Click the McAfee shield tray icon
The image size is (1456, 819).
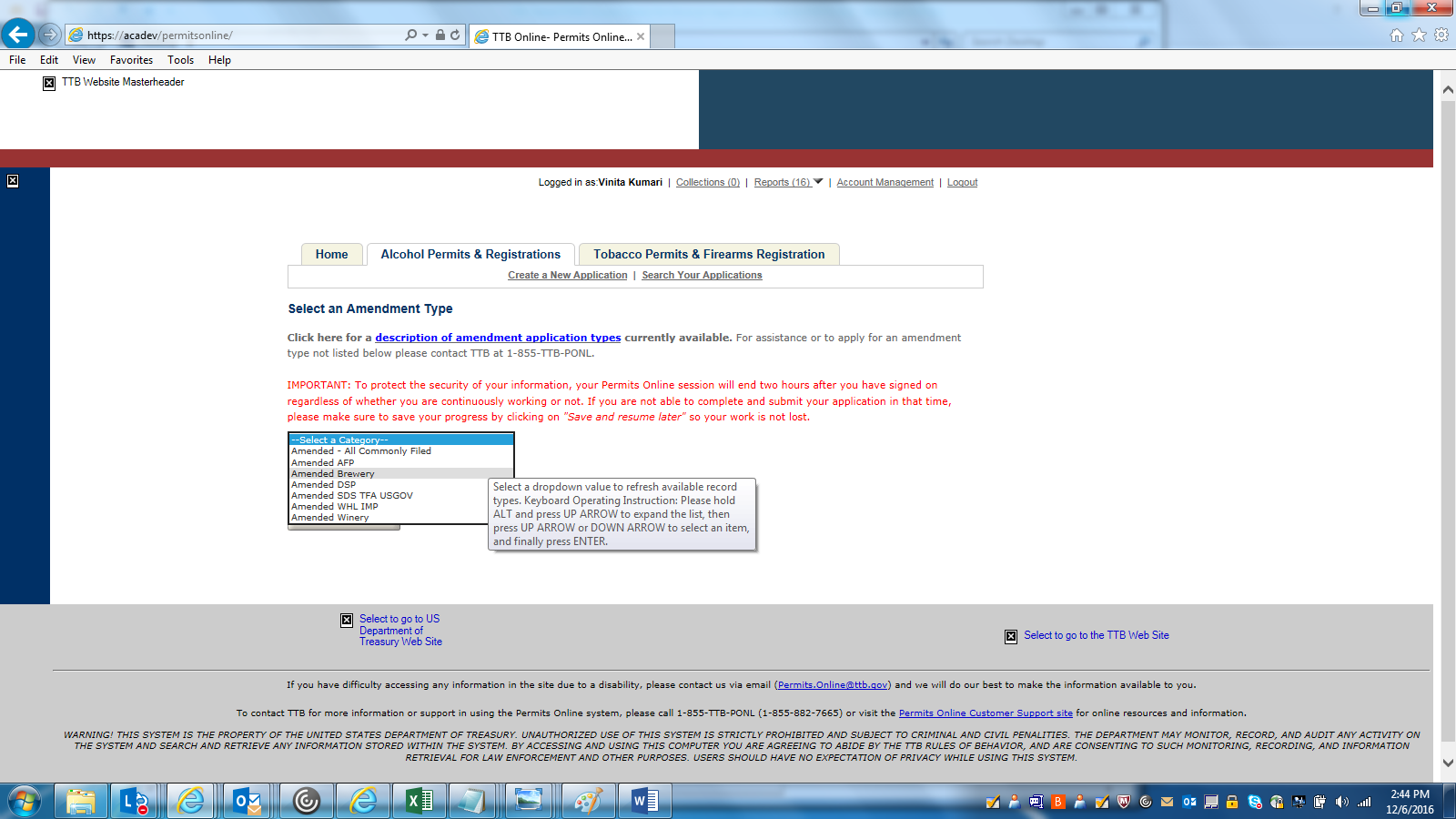[x=1124, y=802]
